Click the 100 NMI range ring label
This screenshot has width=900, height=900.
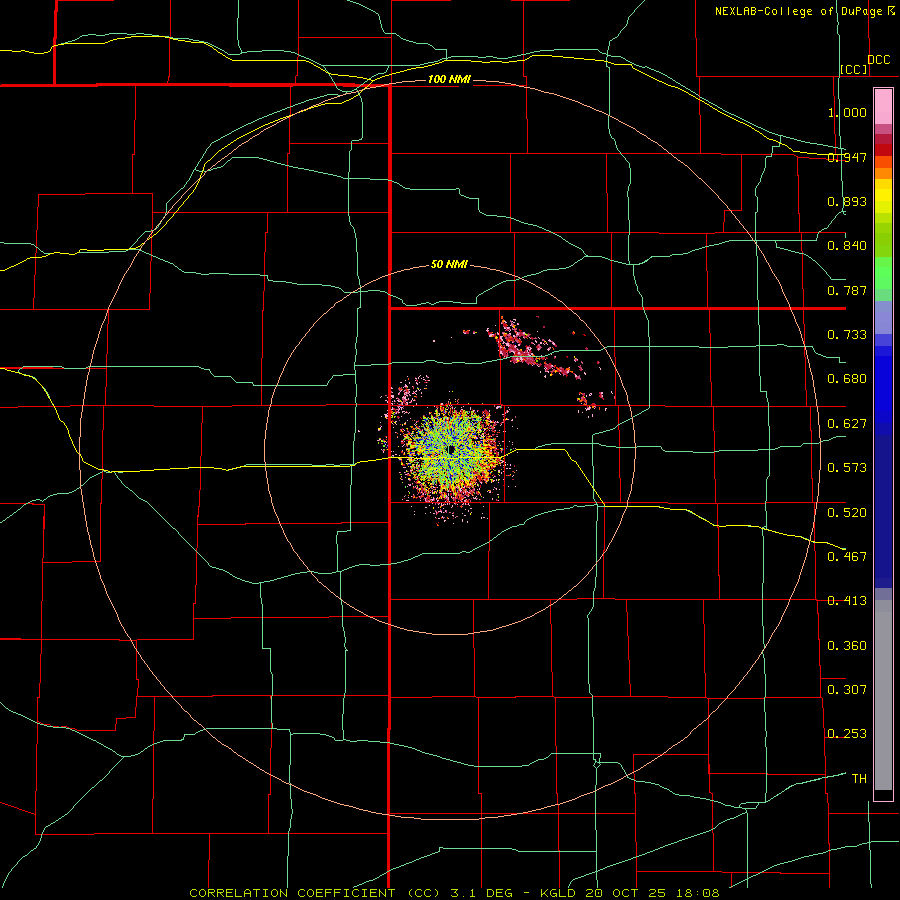[449, 79]
